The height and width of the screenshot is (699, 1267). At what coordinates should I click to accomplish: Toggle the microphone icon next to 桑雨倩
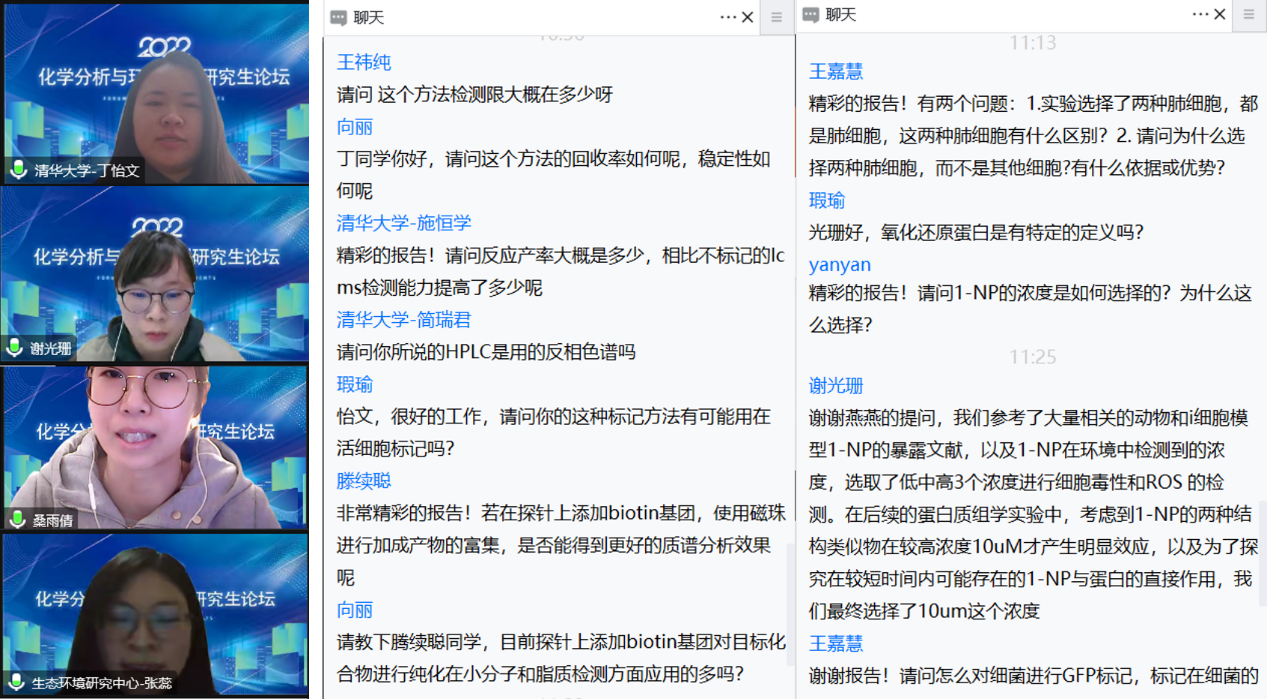pos(17,519)
